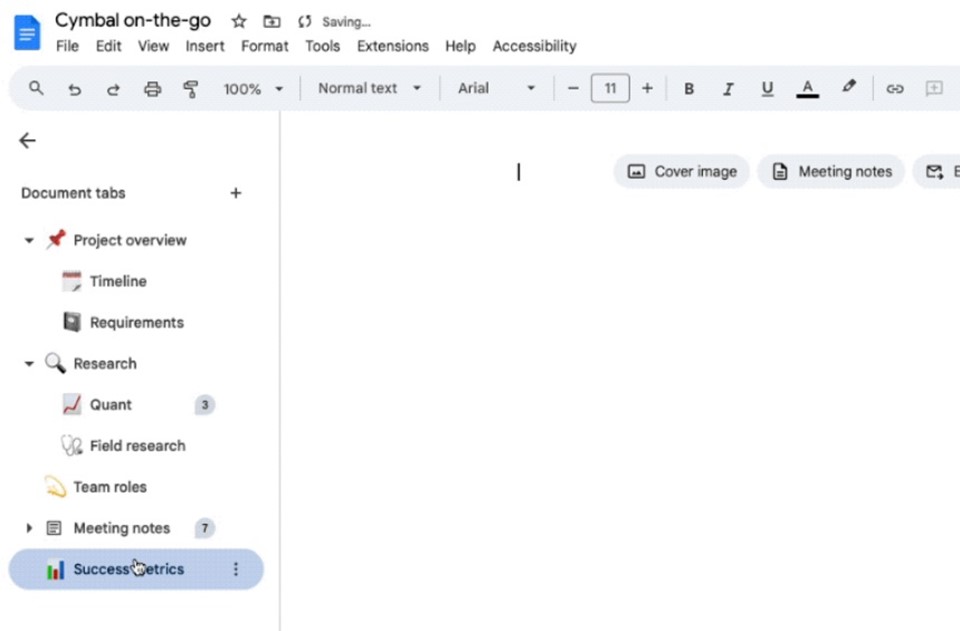
Task: Click the Cover image chip
Action: point(681,172)
